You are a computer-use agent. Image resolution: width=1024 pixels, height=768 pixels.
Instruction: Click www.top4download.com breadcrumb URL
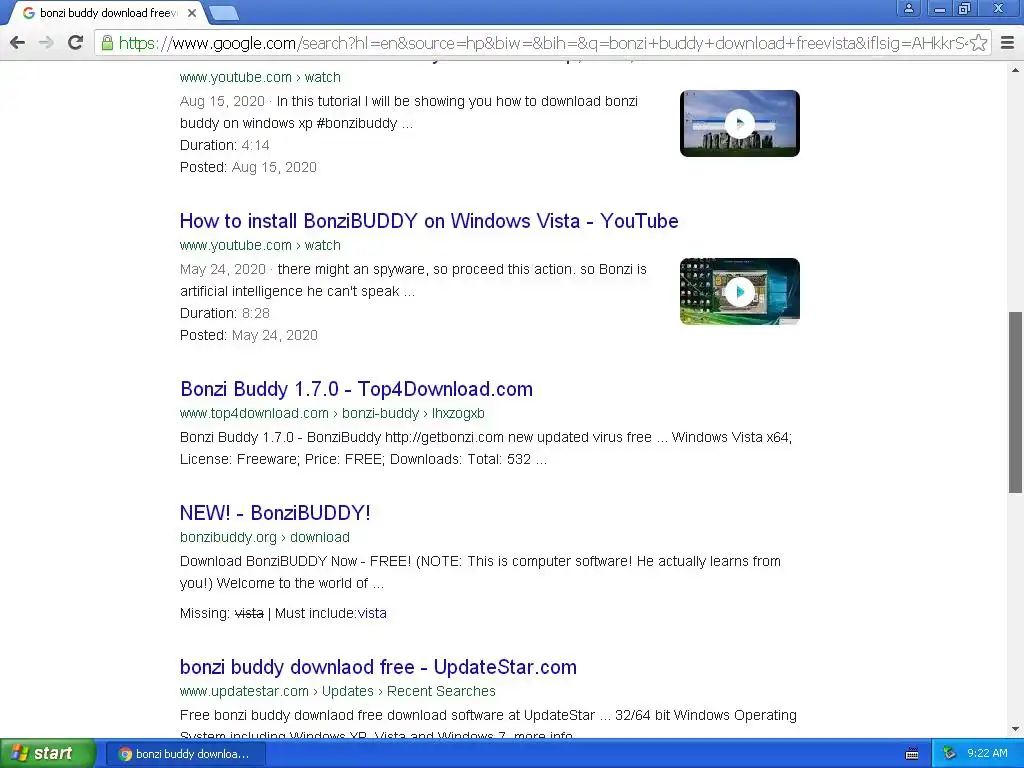point(332,413)
